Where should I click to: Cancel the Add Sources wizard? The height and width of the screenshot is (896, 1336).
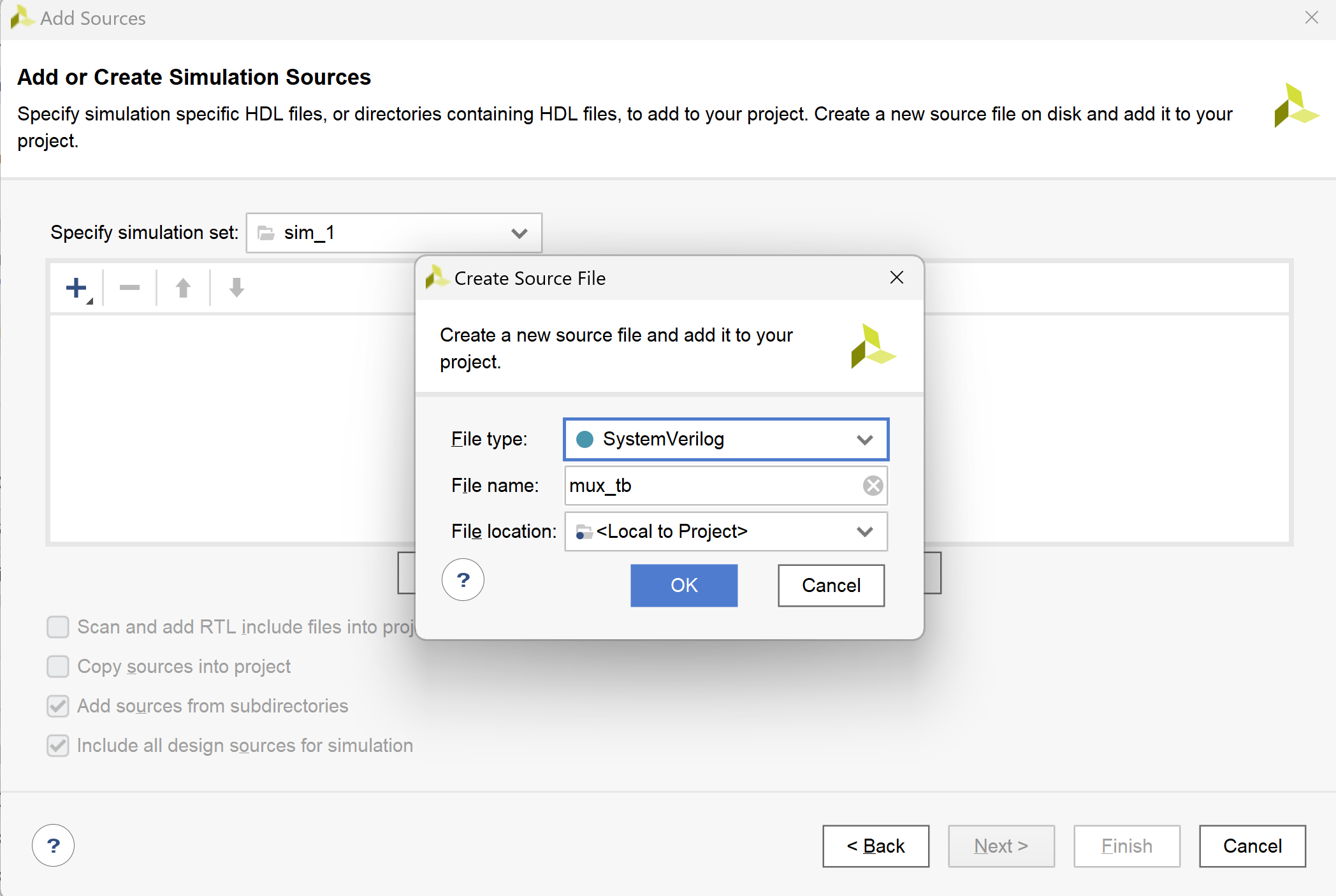point(1252,846)
